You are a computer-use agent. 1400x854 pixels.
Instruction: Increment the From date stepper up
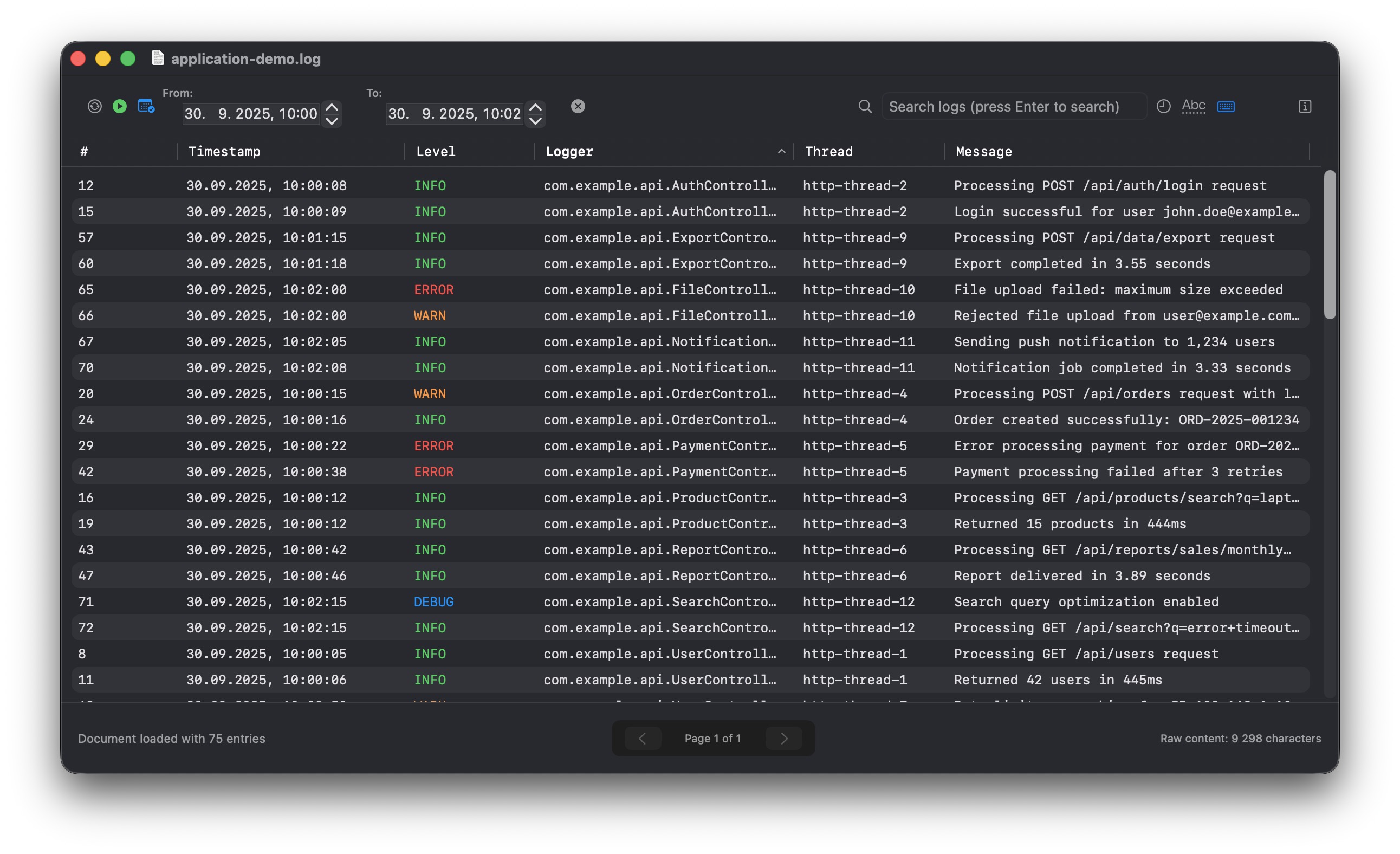(332, 107)
